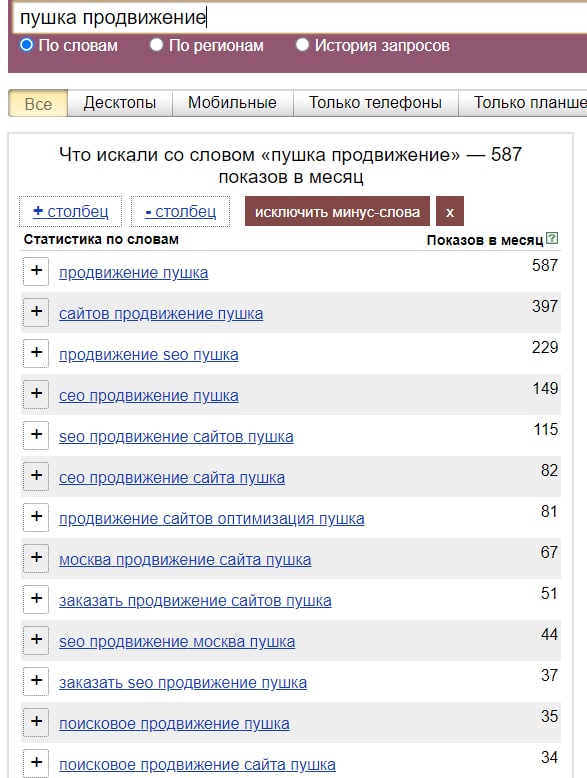Click plus icon for 'сео продвижение пушка'
This screenshot has height=778, width=587.
[x=36, y=394]
